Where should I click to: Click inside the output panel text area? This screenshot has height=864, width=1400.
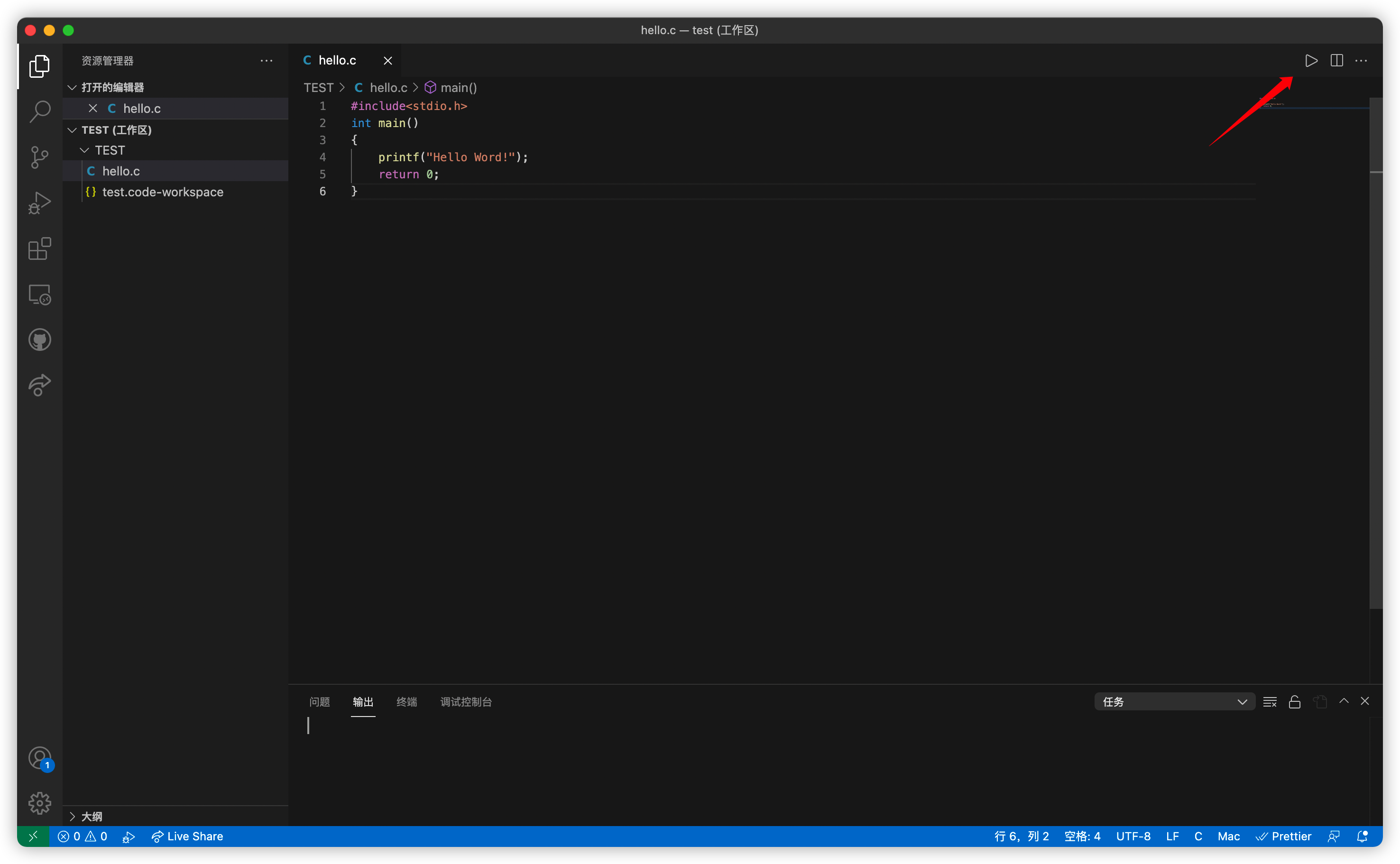829,772
